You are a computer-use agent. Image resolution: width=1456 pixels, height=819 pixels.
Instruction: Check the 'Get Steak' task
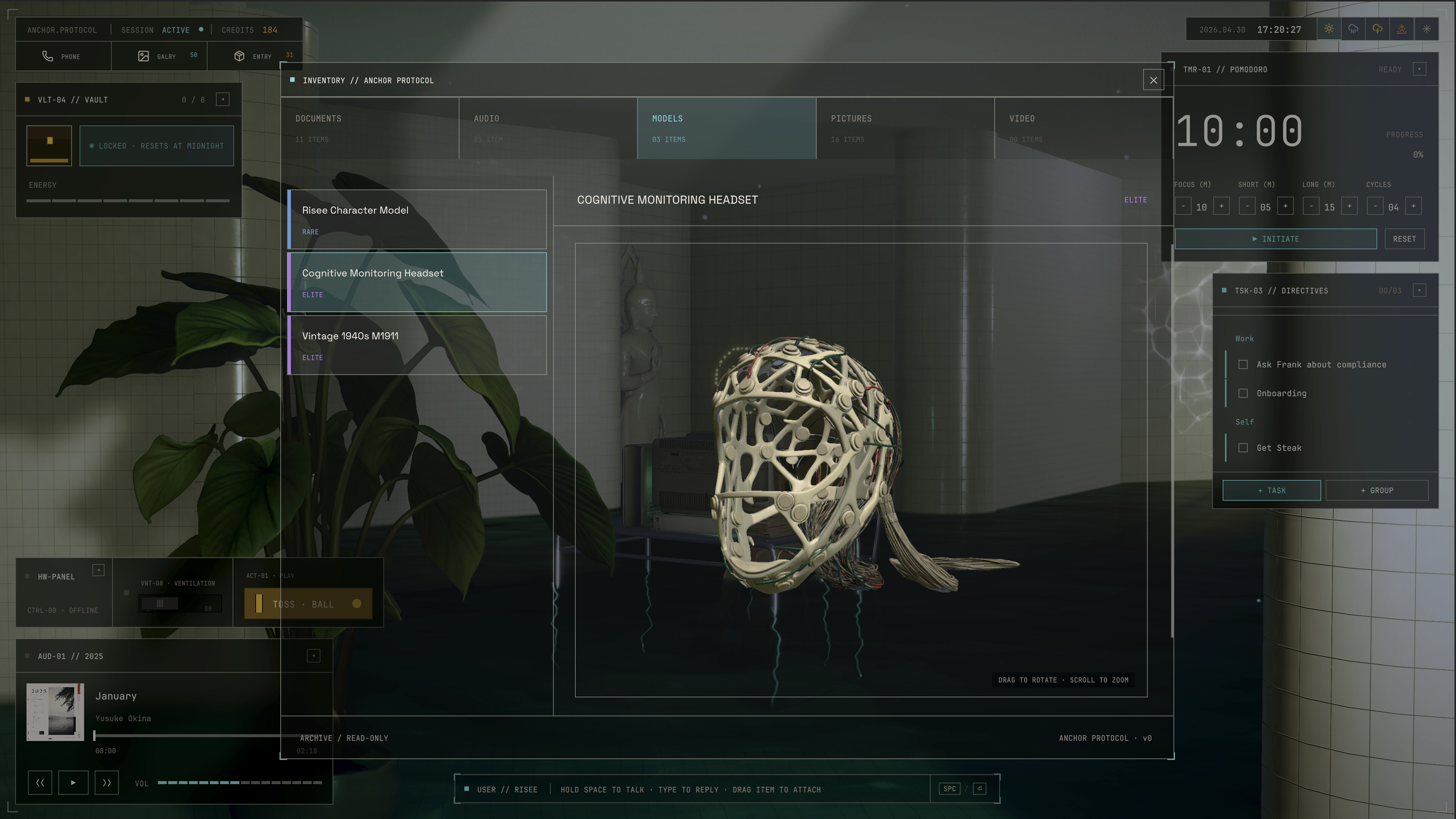(1243, 448)
